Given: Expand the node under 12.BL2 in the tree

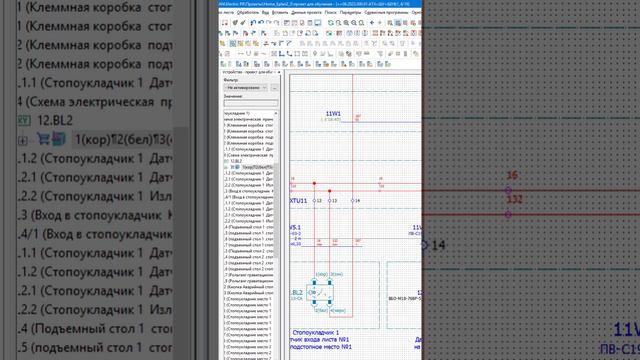Looking at the screenshot, I should coord(226,167).
